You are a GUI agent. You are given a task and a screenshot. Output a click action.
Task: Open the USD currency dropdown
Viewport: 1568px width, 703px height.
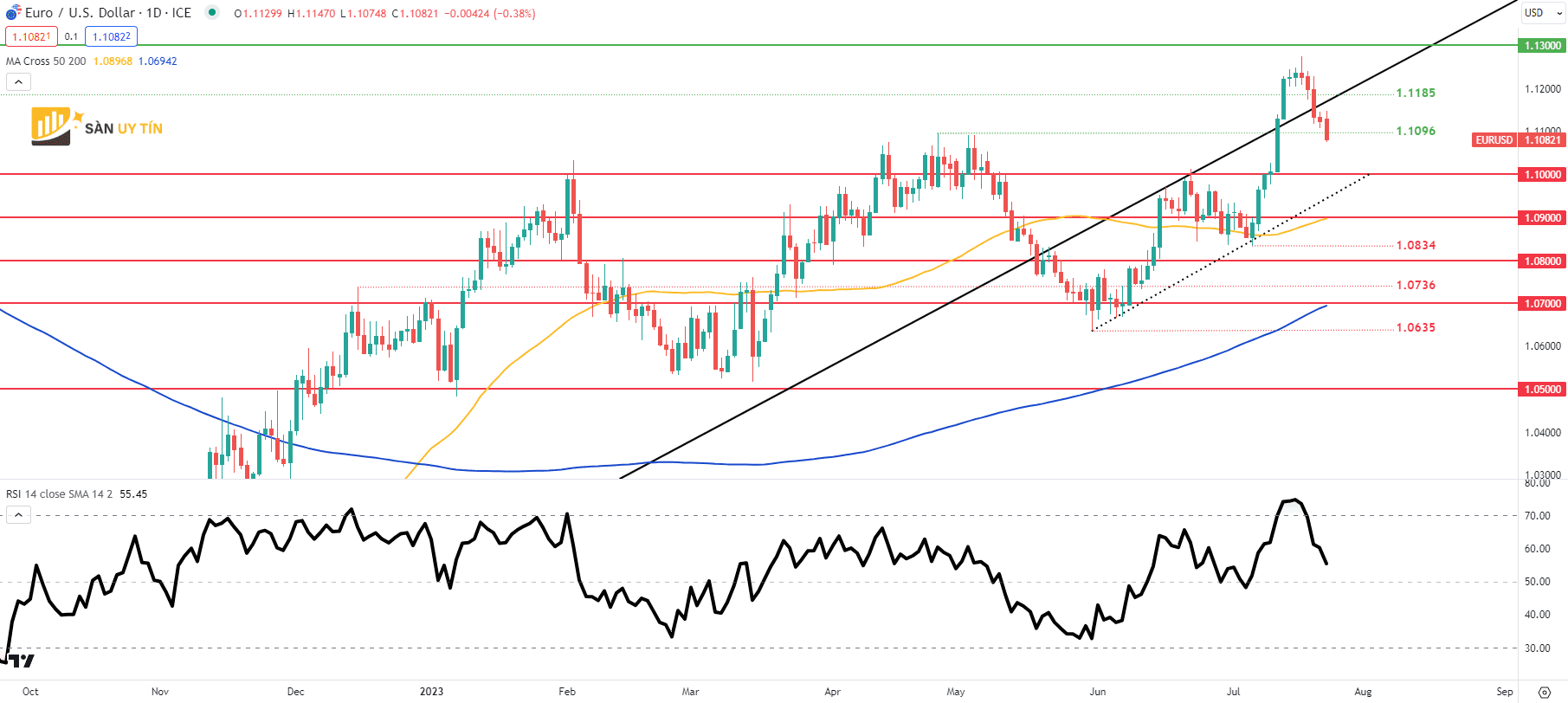click(x=1544, y=13)
